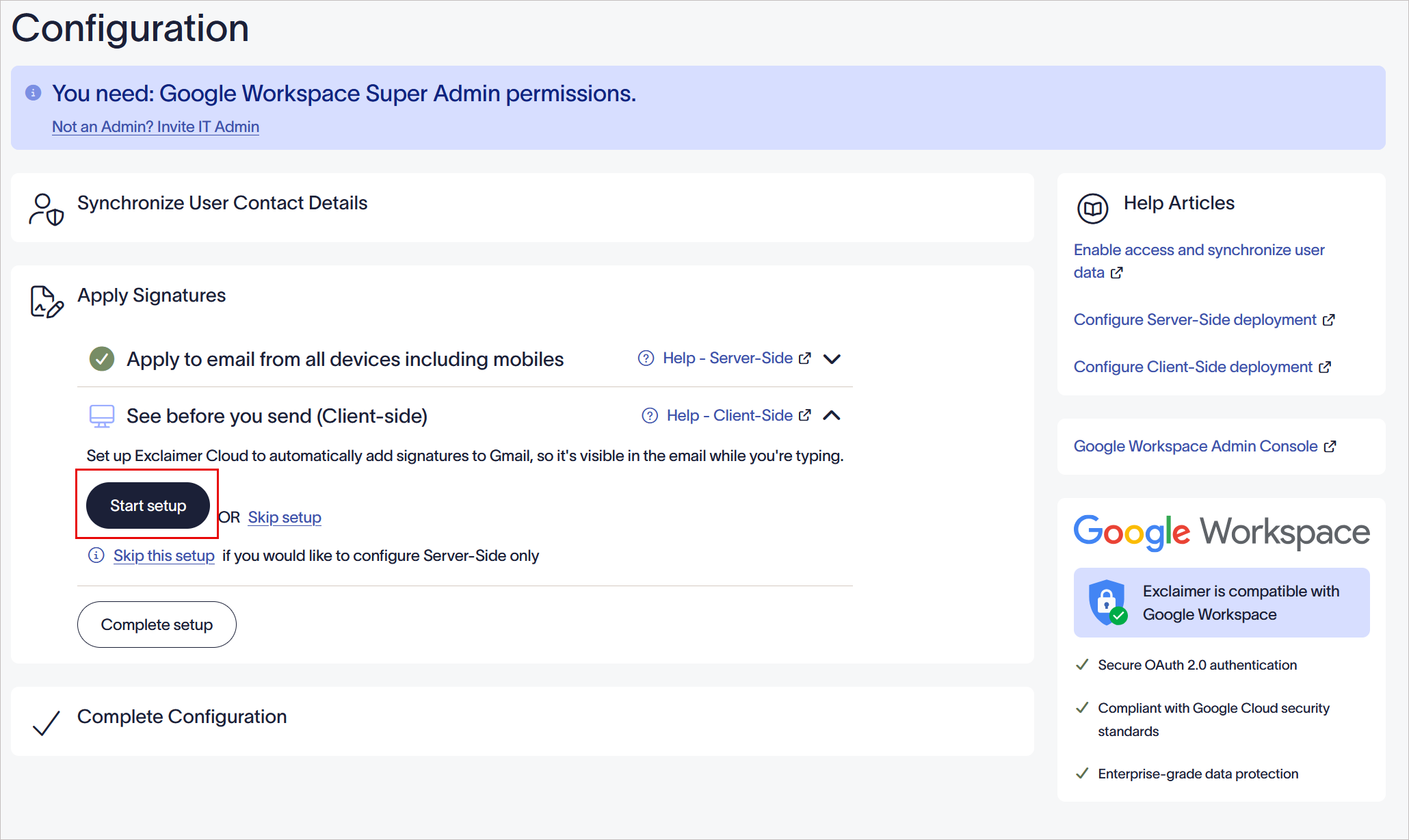Open the Help - Server-Side link

[728, 358]
